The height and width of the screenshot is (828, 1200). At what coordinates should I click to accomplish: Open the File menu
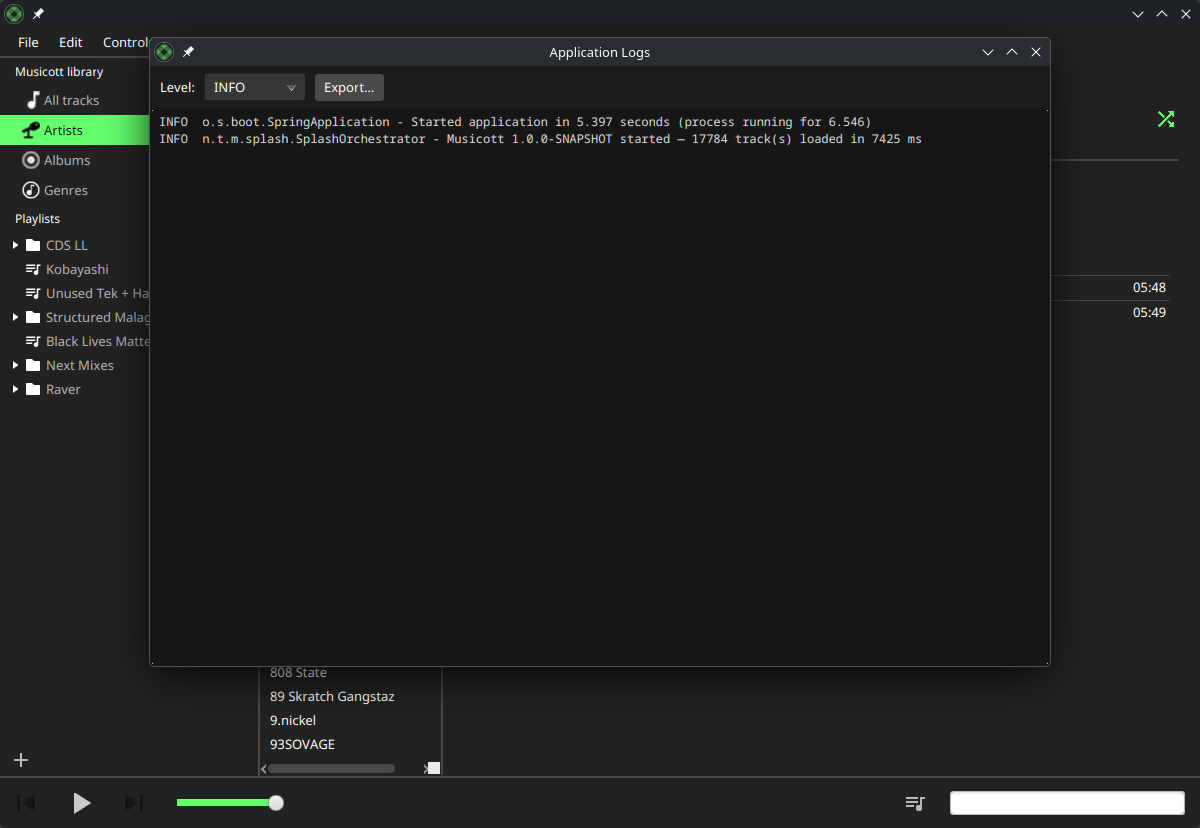tap(28, 42)
